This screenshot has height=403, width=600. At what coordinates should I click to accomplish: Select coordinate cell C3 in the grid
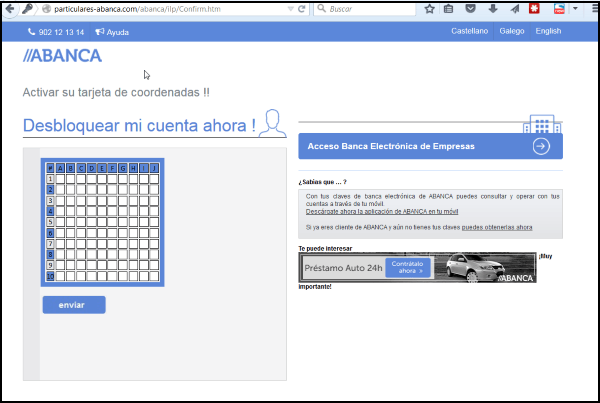[81, 201]
